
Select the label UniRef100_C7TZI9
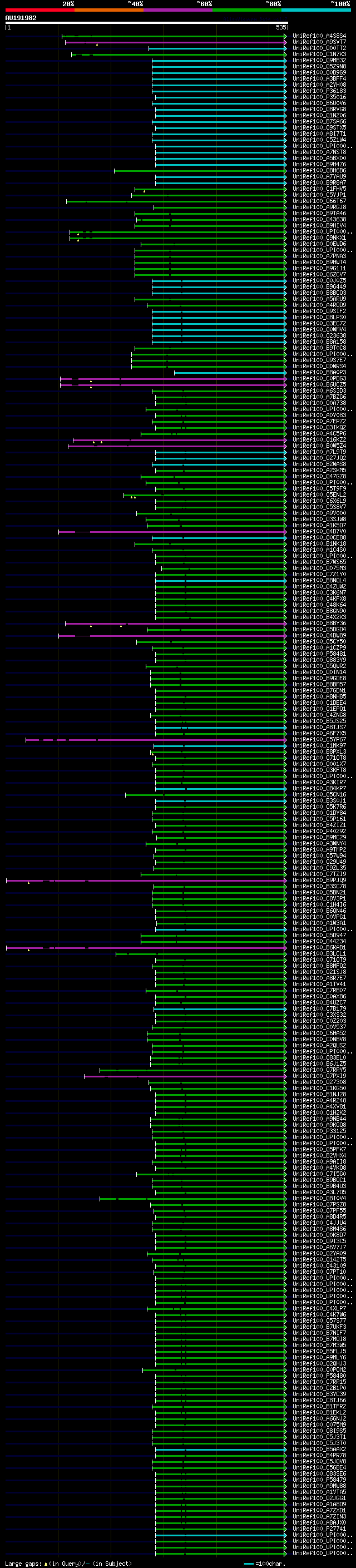pyautogui.click(x=319, y=875)
